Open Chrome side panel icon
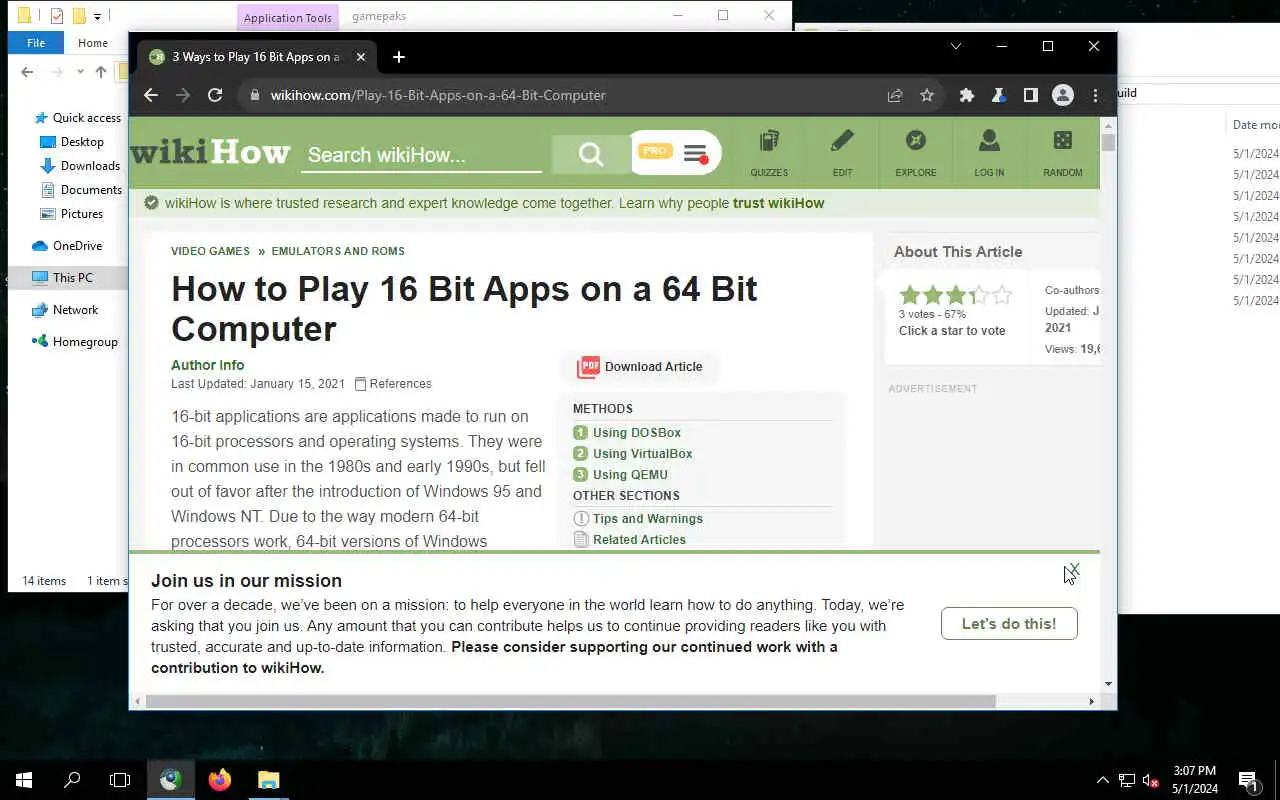1280x800 pixels. [x=1031, y=95]
